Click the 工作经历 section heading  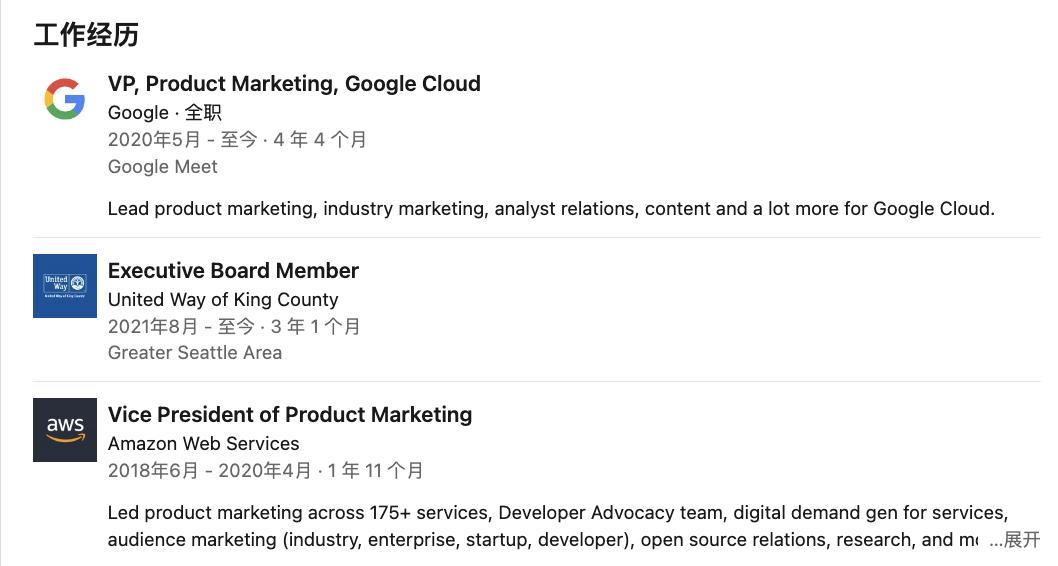tap(86, 35)
